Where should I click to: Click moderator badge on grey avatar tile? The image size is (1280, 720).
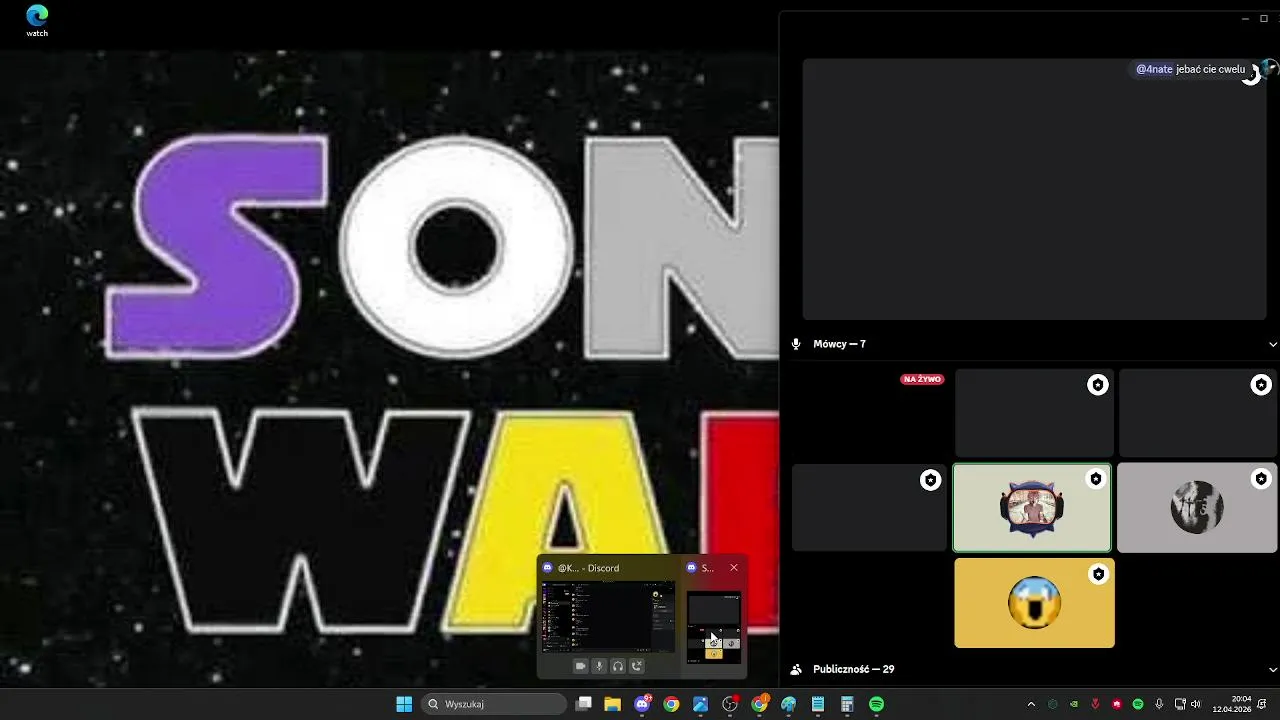tap(1261, 479)
